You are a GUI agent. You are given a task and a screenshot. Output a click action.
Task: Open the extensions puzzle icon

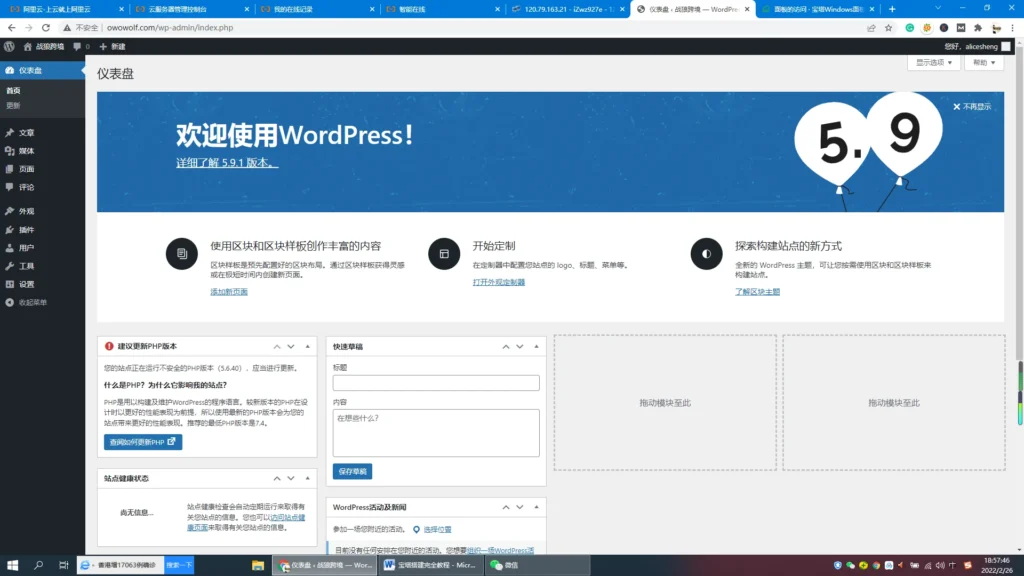(978, 28)
